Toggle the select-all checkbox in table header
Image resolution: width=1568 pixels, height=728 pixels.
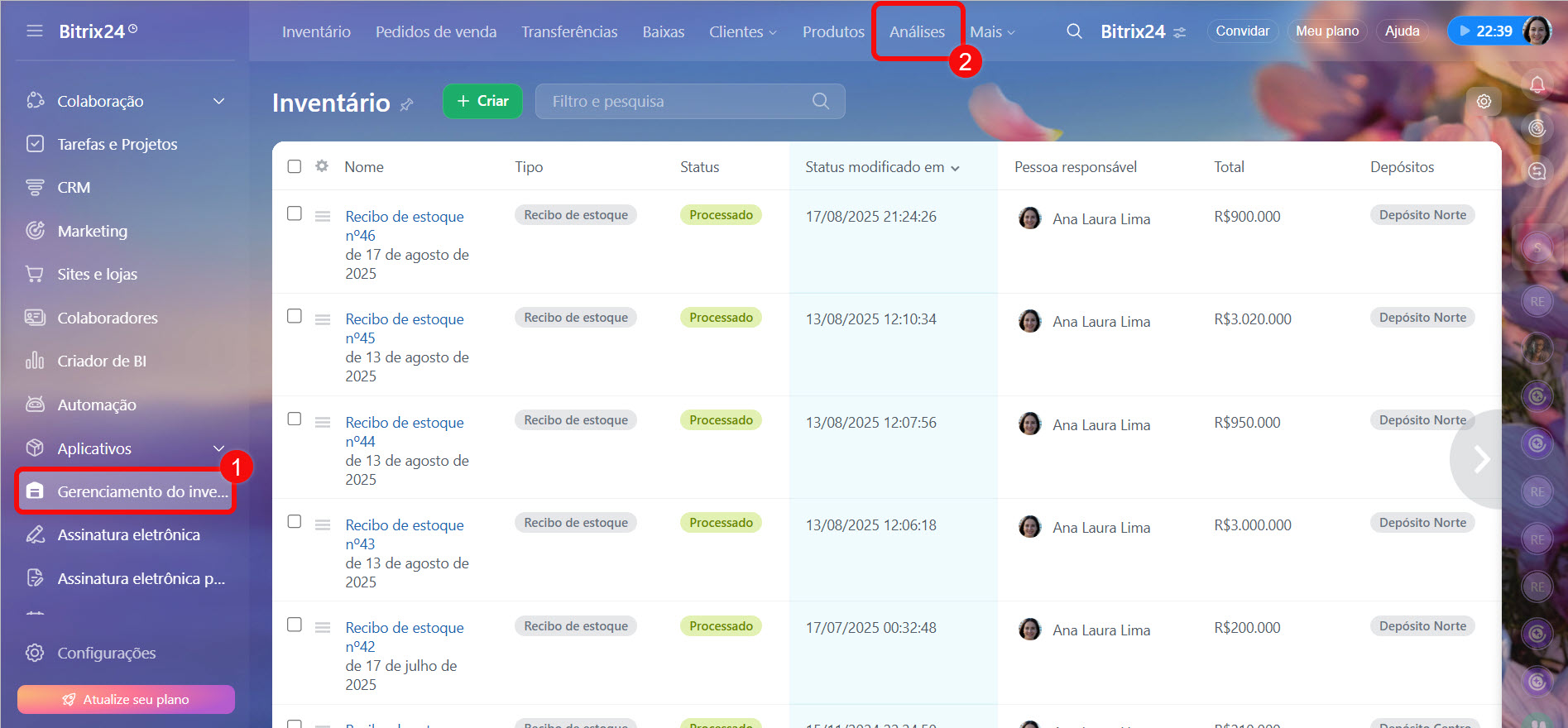pos(295,166)
